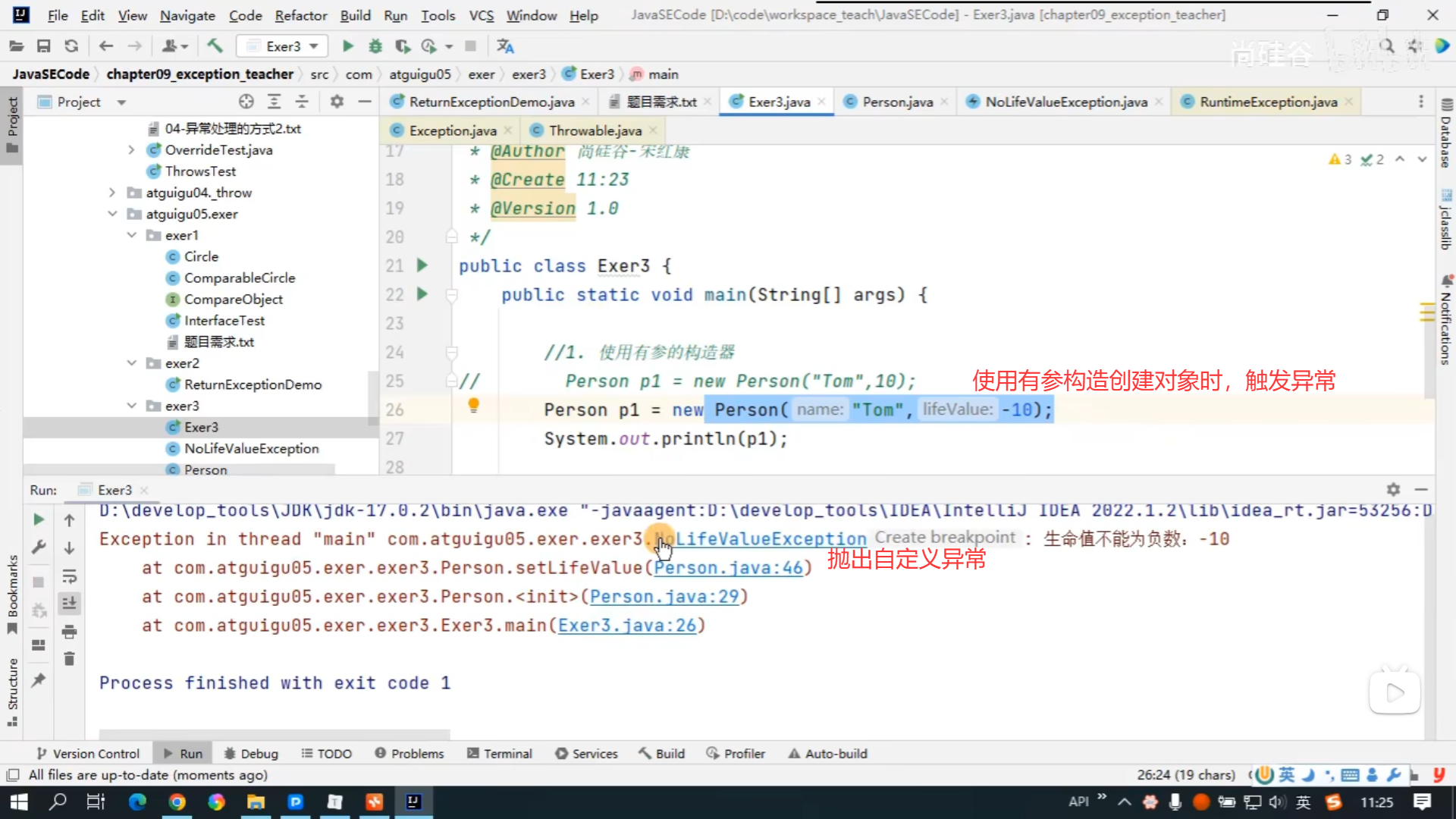The image size is (1456, 819).
Task: Open the Refactor menu
Action: pos(300,15)
